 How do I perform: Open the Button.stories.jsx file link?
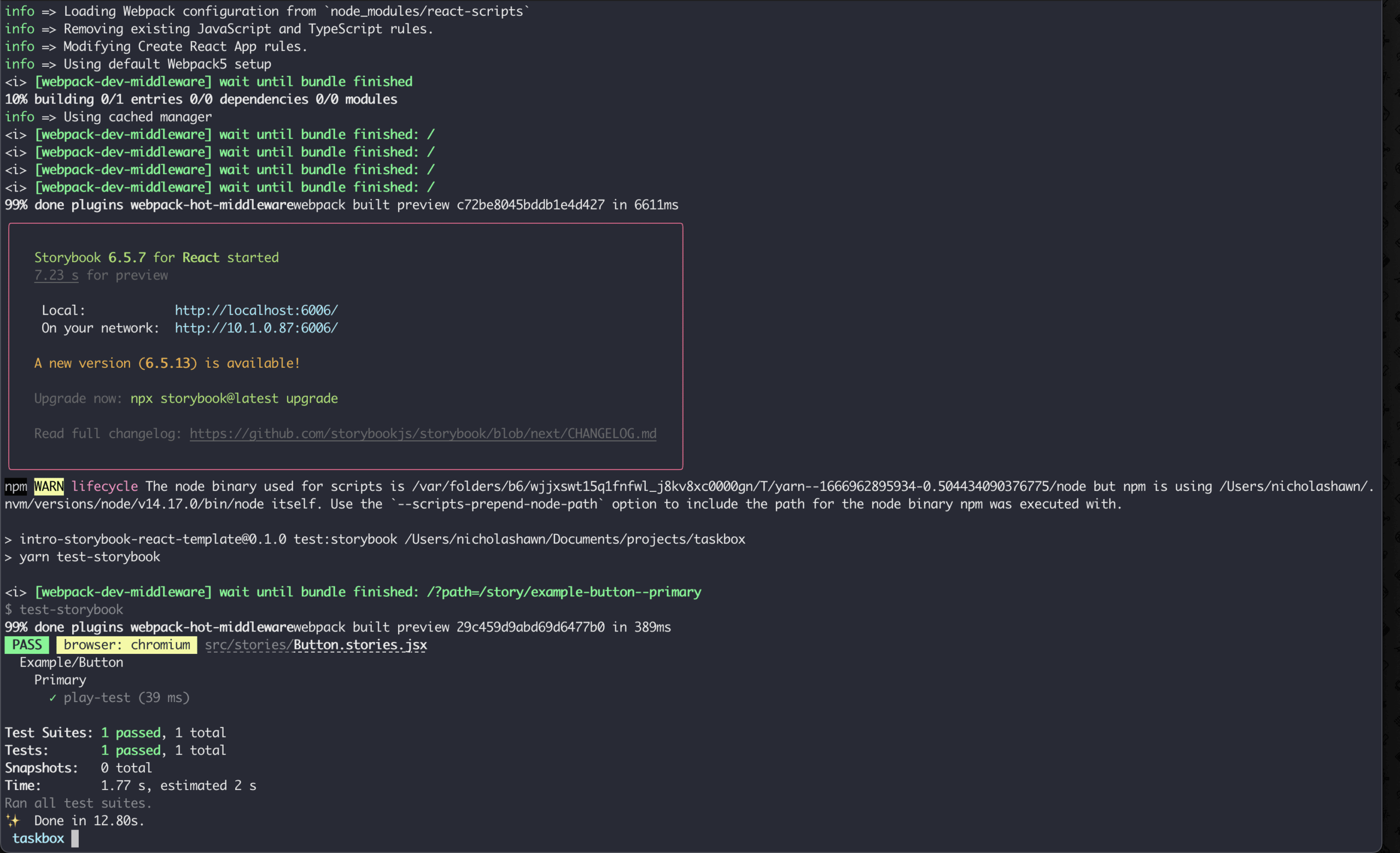click(359, 645)
